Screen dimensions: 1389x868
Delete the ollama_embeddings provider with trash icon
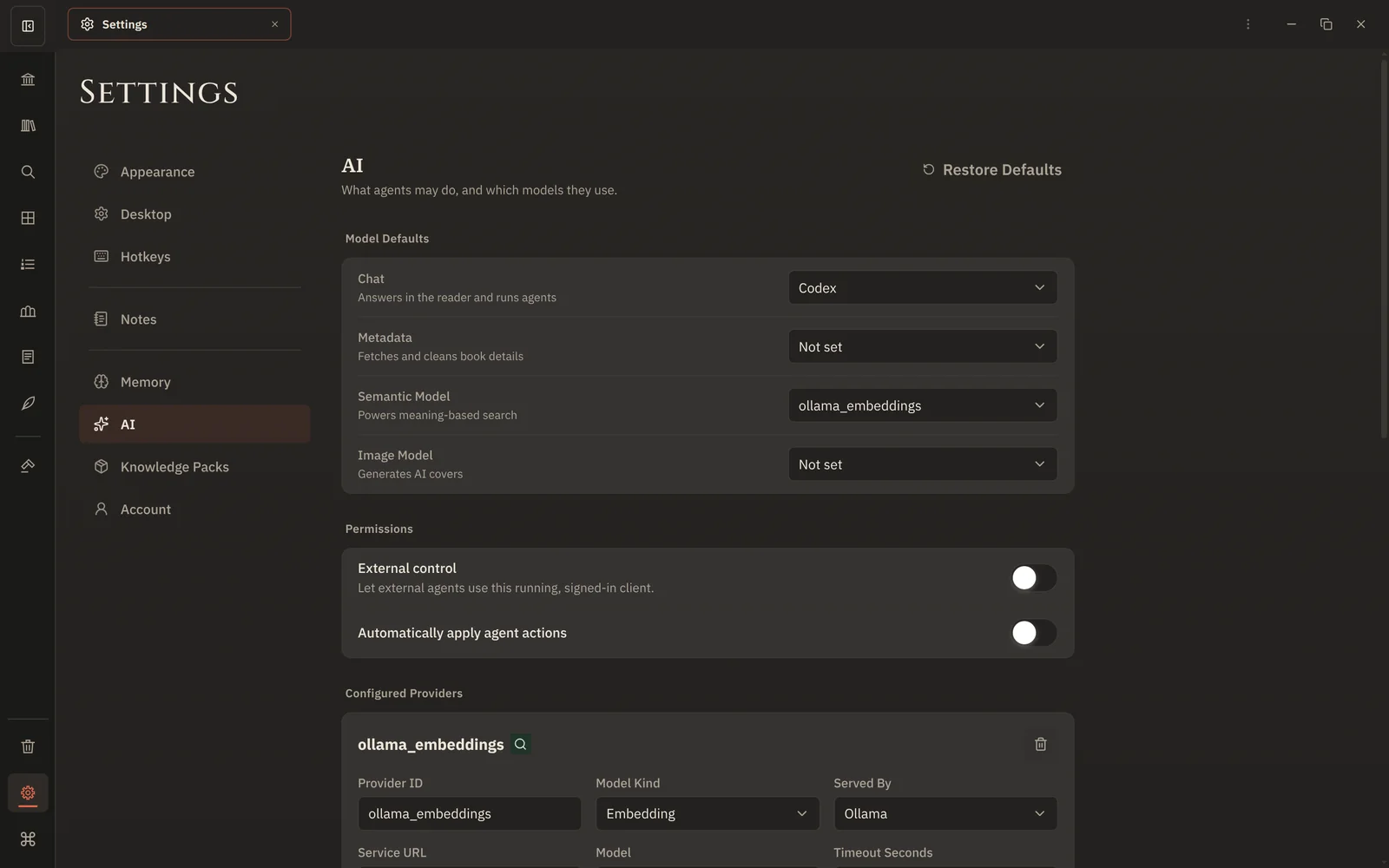pos(1040,744)
